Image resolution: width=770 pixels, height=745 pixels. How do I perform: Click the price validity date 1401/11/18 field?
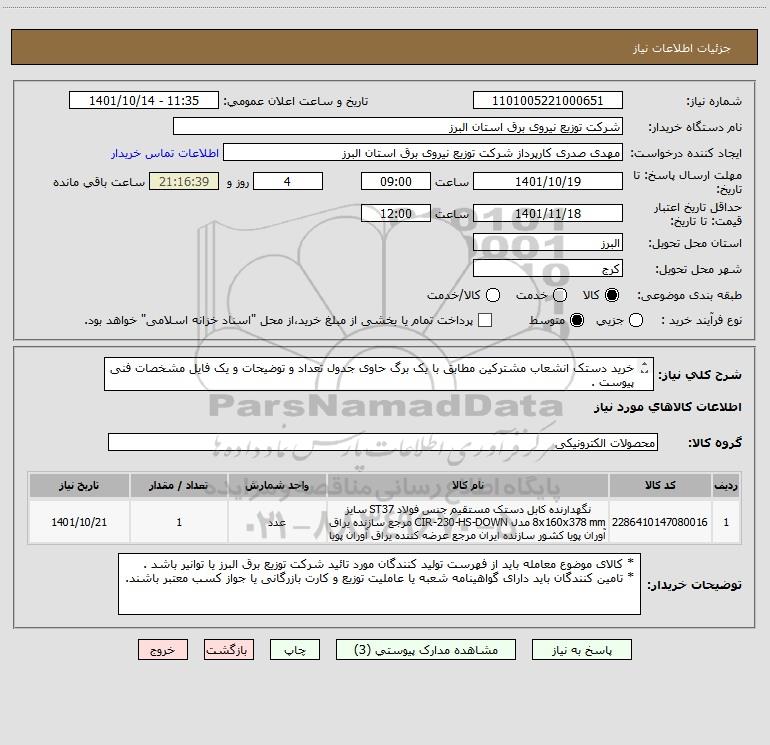[548, 213]
